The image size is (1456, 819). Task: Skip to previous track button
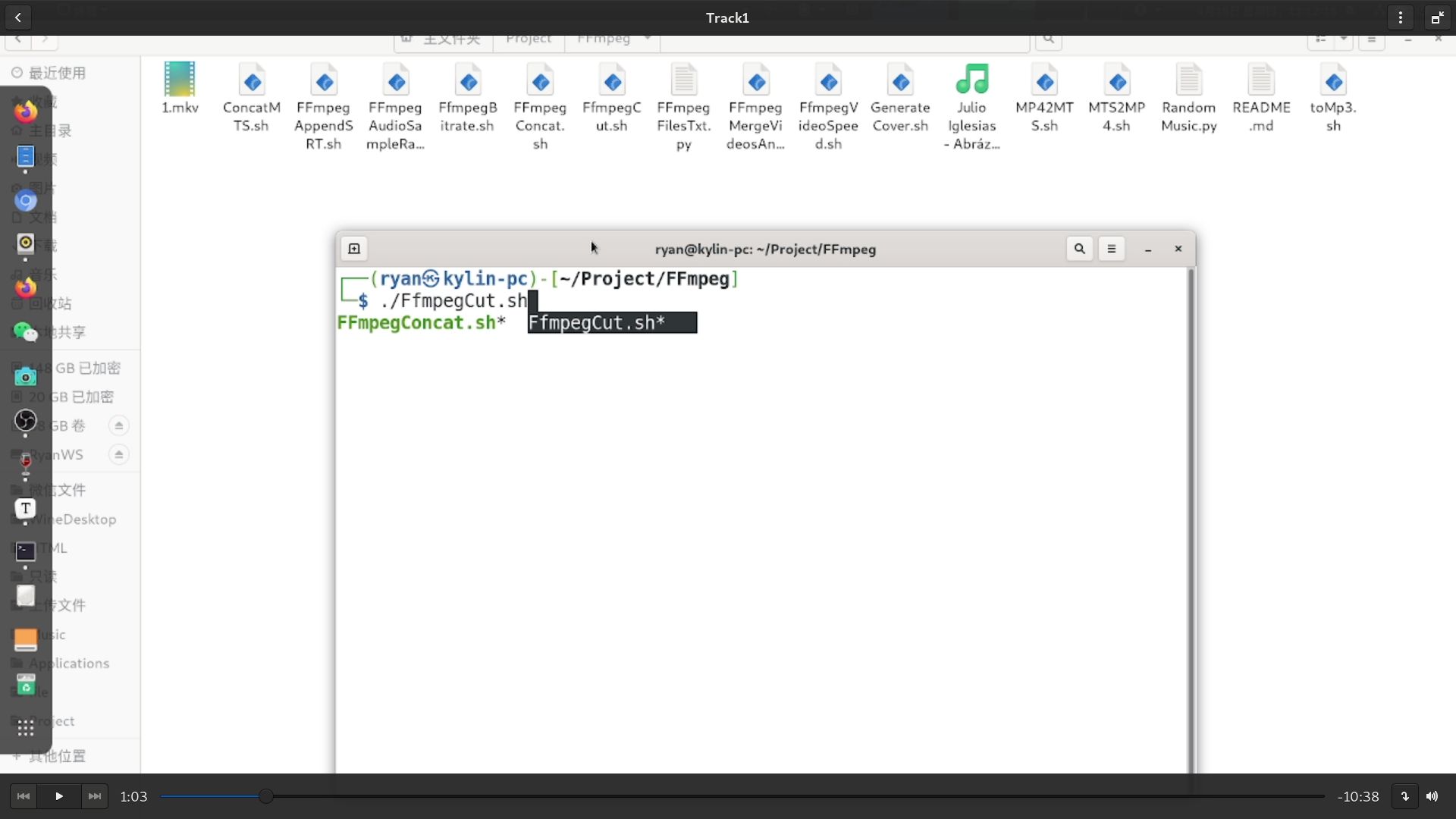[24, 796]
